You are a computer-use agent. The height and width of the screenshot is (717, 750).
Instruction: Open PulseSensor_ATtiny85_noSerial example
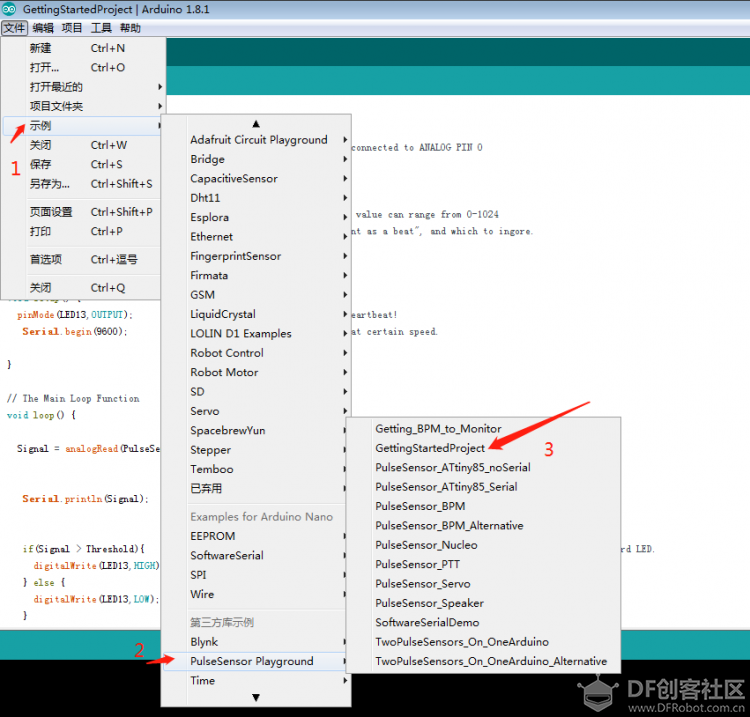pos(483,468)
